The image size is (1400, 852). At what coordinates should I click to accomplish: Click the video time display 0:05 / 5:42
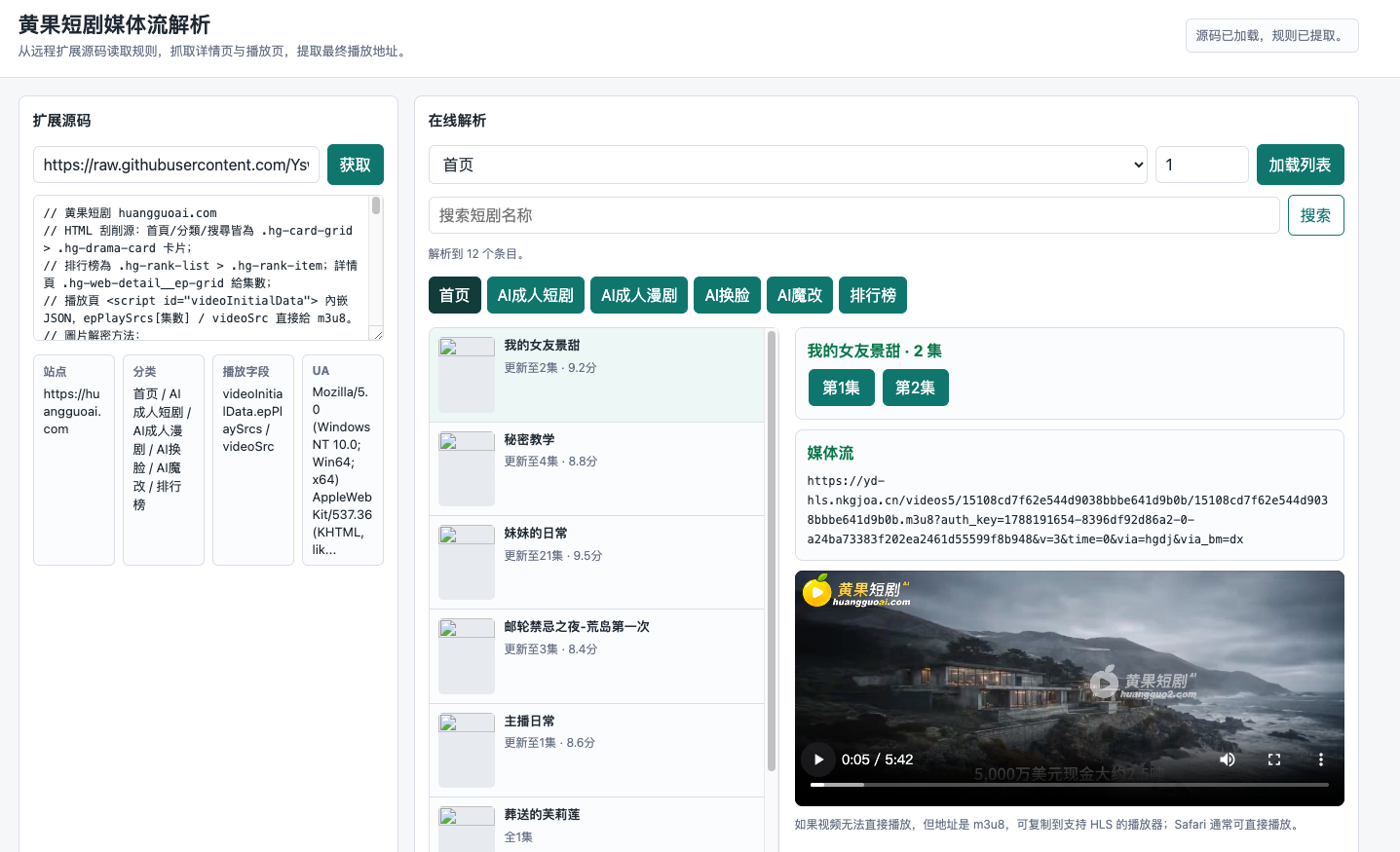click(878, 759)
